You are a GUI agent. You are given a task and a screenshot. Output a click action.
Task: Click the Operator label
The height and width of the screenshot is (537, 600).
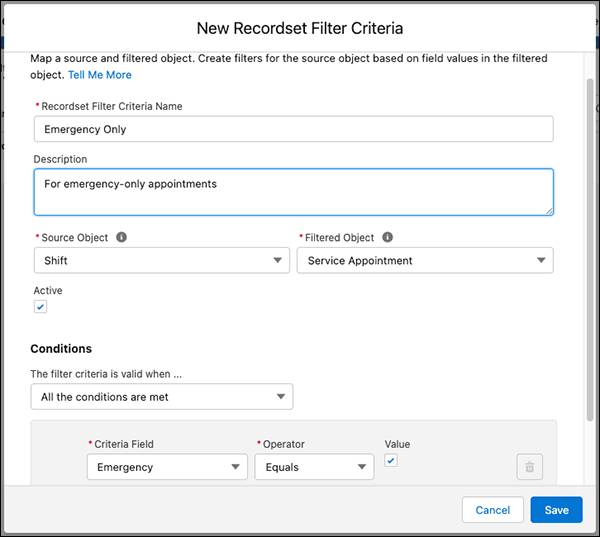[284, 444]
